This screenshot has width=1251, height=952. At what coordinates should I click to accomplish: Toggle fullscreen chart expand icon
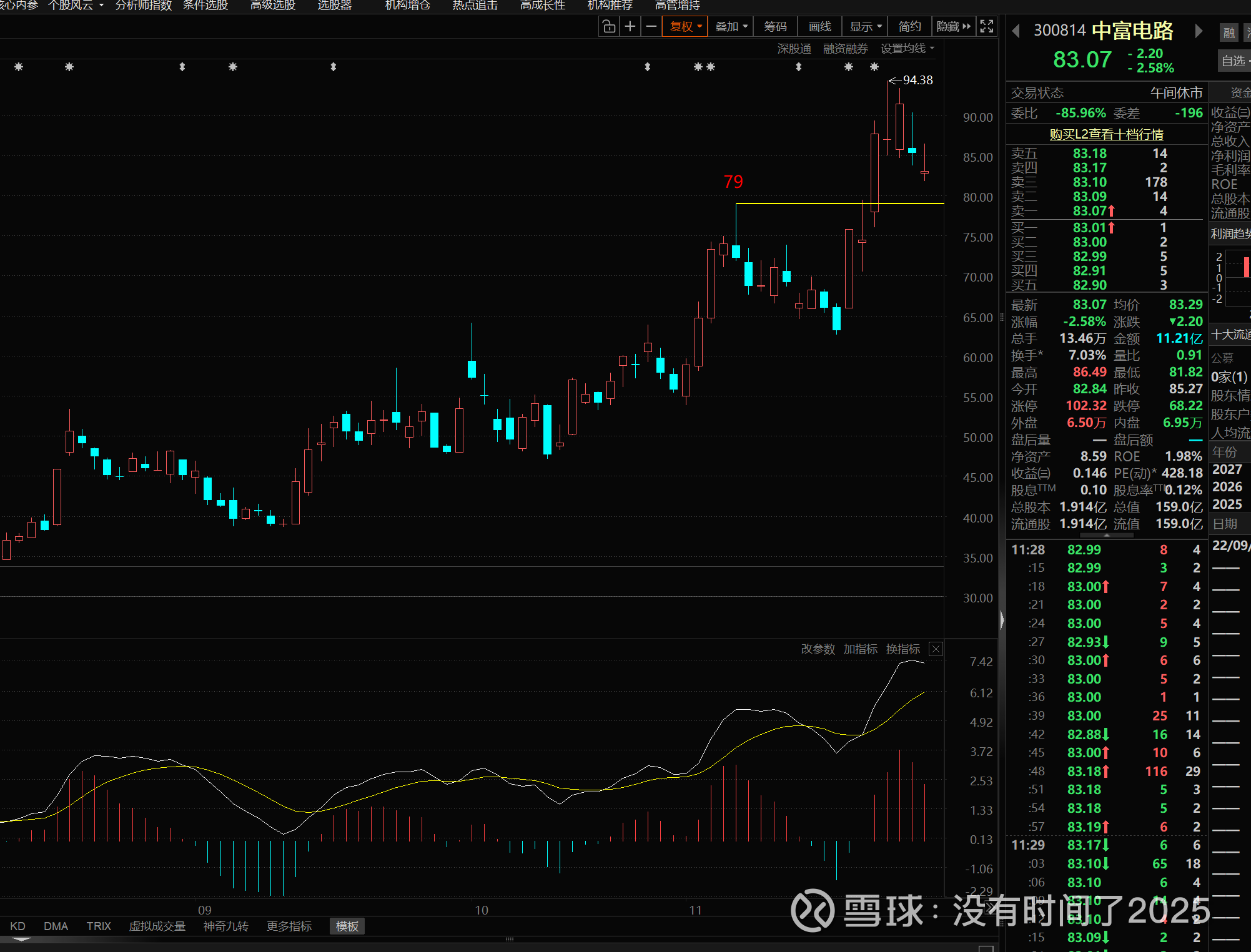[x=987, y=26]
